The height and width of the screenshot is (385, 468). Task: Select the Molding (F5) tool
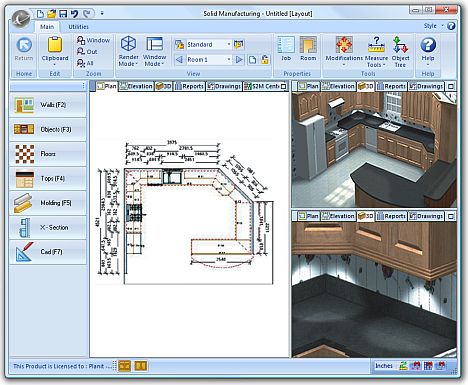pyautogui.click(x=48, y=203)
